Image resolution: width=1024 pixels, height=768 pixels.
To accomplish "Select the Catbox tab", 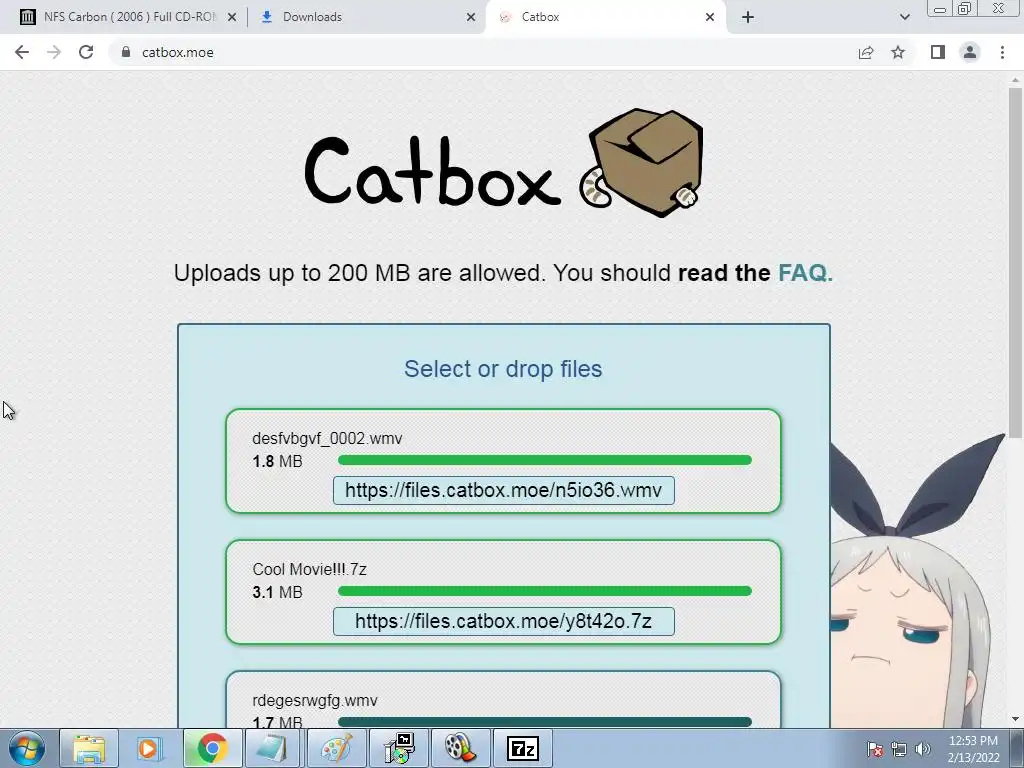I will tap(605, 17).
